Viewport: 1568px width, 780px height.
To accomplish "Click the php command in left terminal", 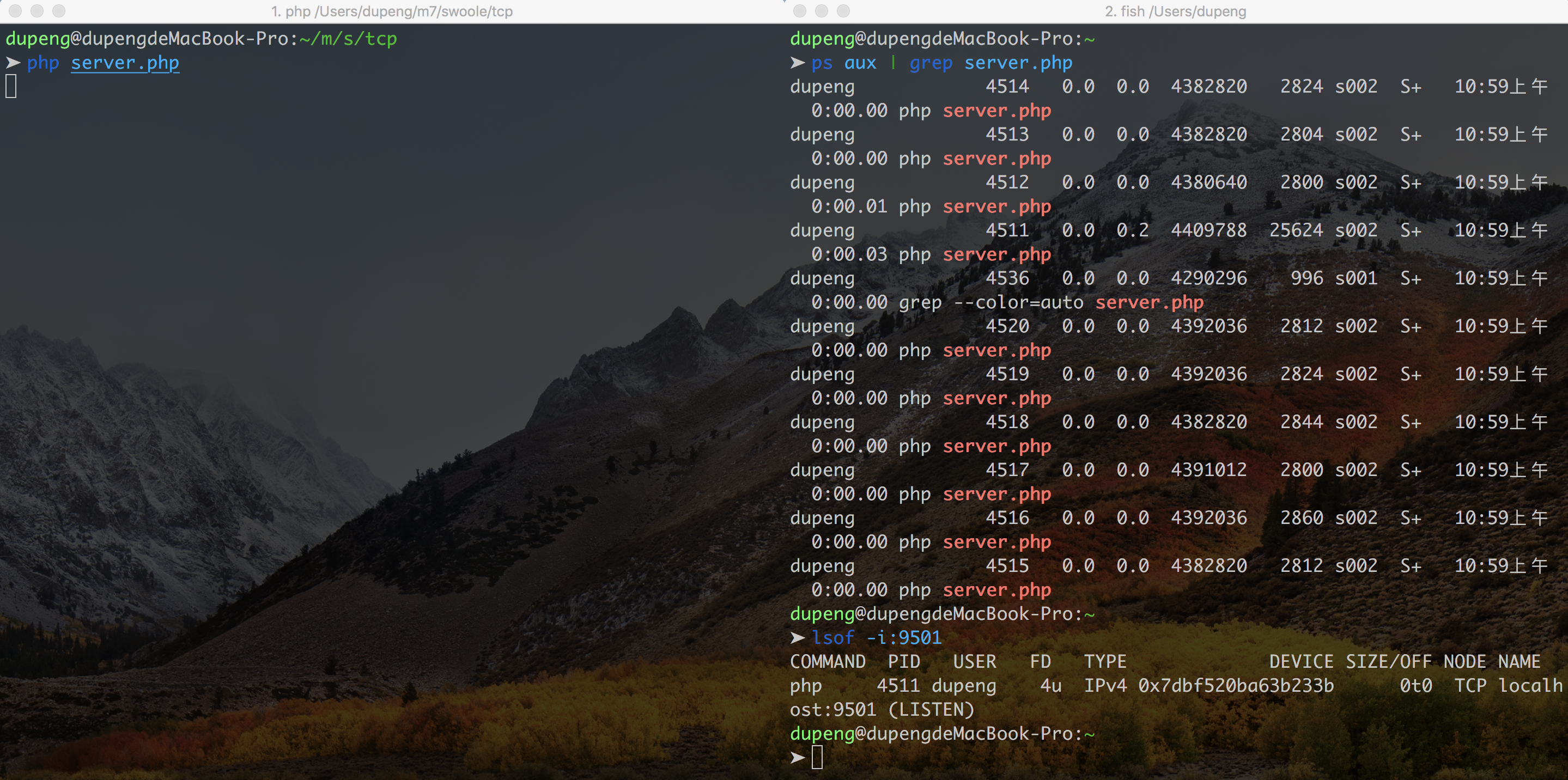I will point(43,63).
